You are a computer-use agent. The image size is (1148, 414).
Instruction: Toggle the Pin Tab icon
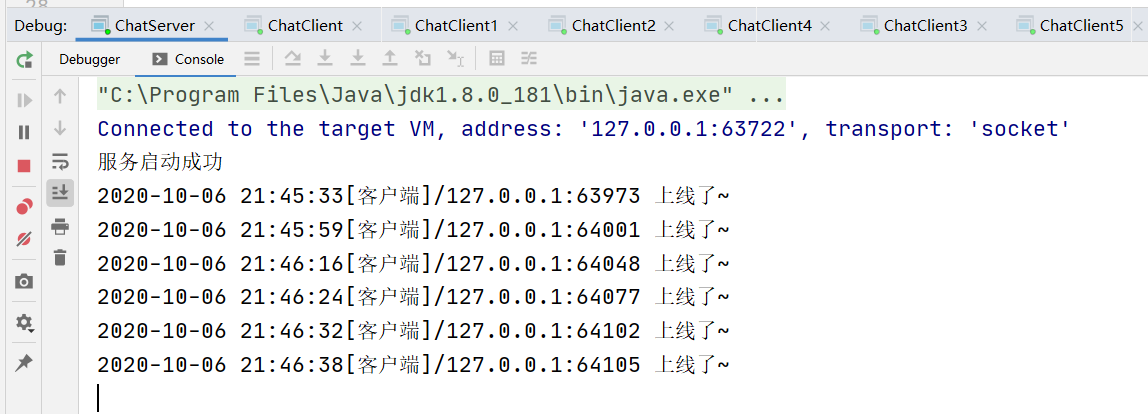tap(24, 363)
